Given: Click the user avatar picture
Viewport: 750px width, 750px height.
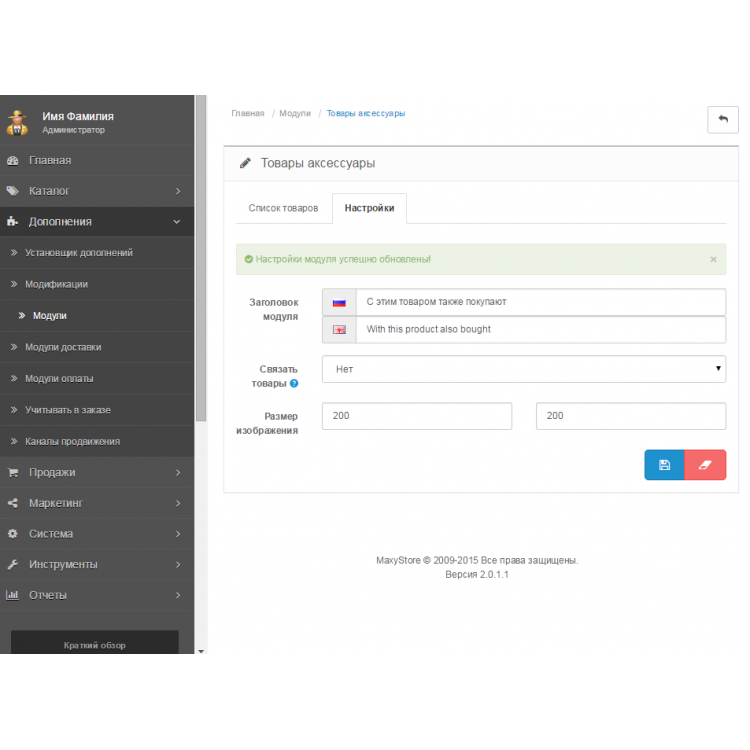Looking at the screenshot, I should tap(17, 123).
